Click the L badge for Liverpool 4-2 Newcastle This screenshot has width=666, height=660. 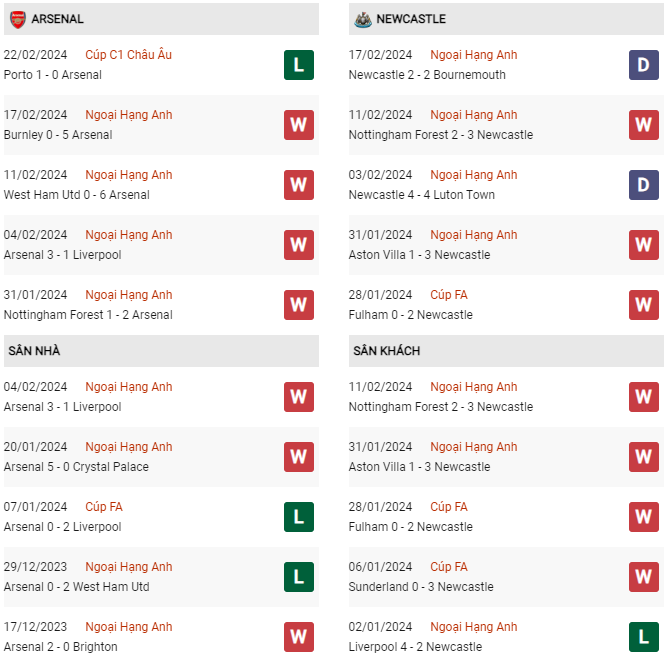(x=643, y=637)
